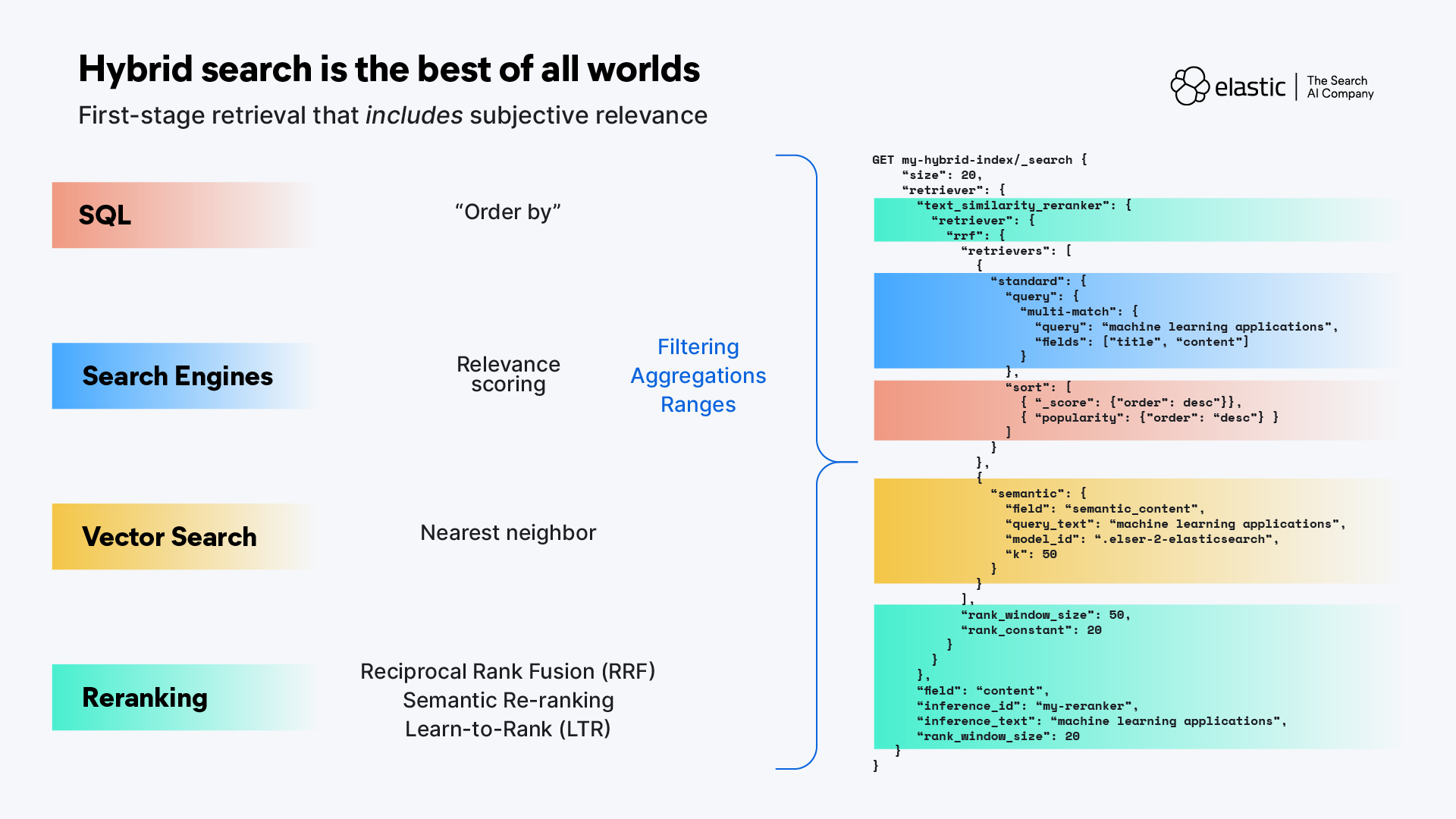Click the elastic wordmark text
This screenshot has height=819, width=1456.
click(x=1250, y=87)
